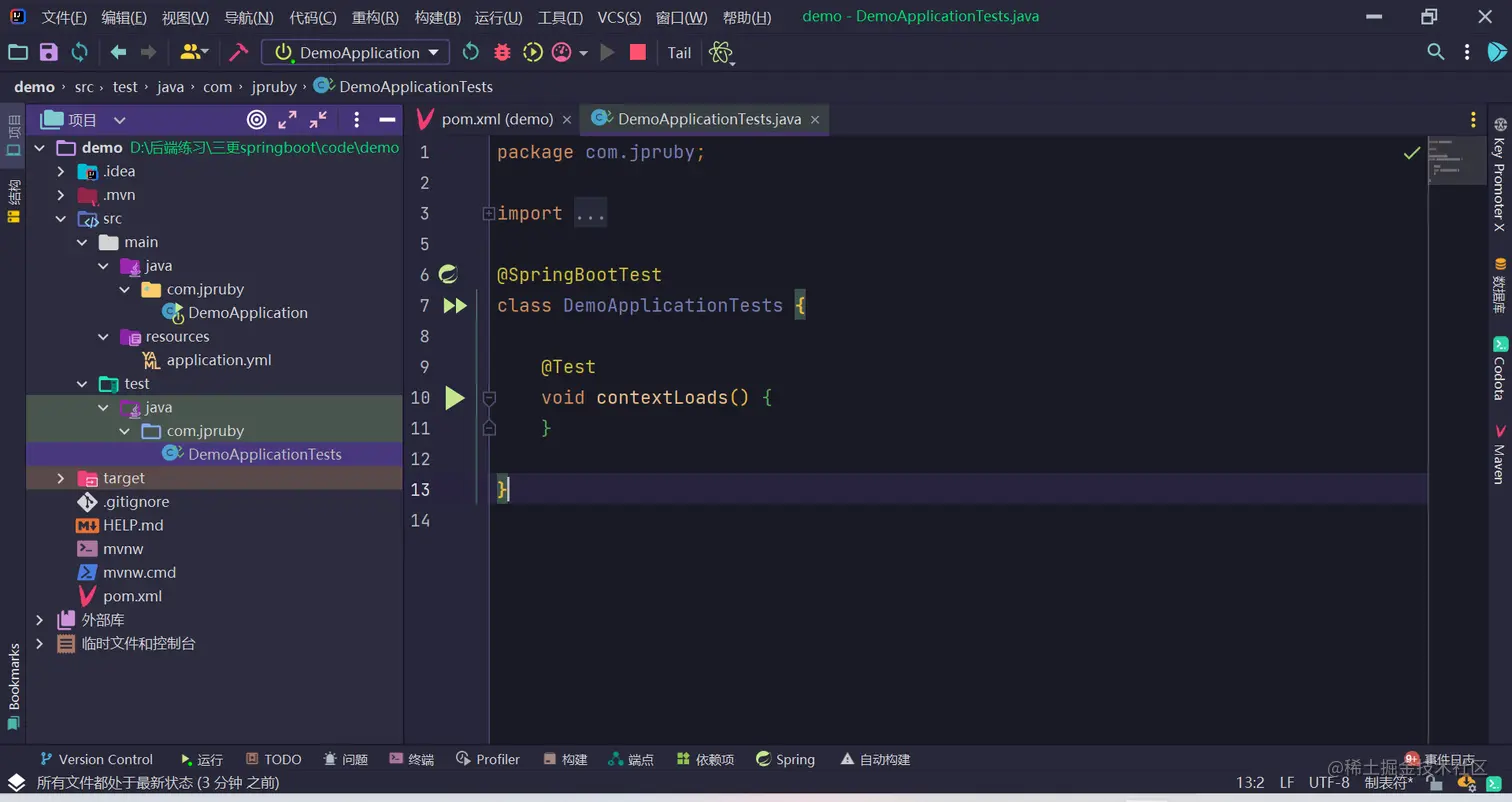Rerun DemoApplication with the green rerun icon

(x=470, y=52)
